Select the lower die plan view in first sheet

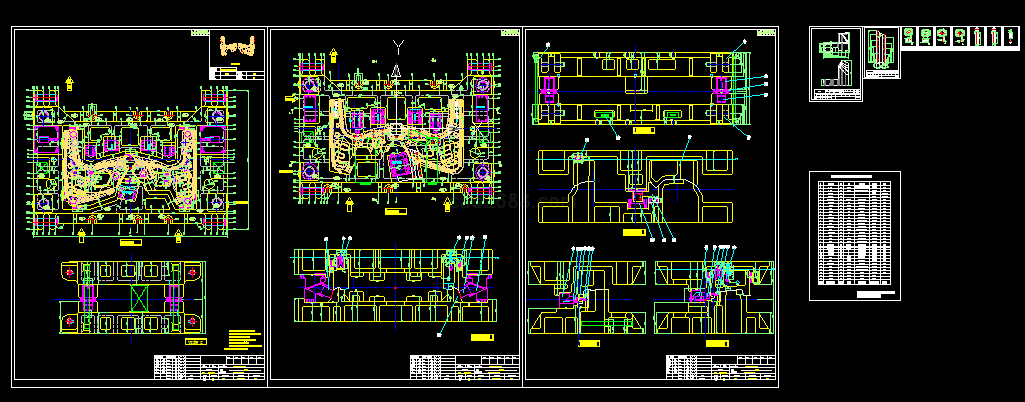click(x=131, y=297)
